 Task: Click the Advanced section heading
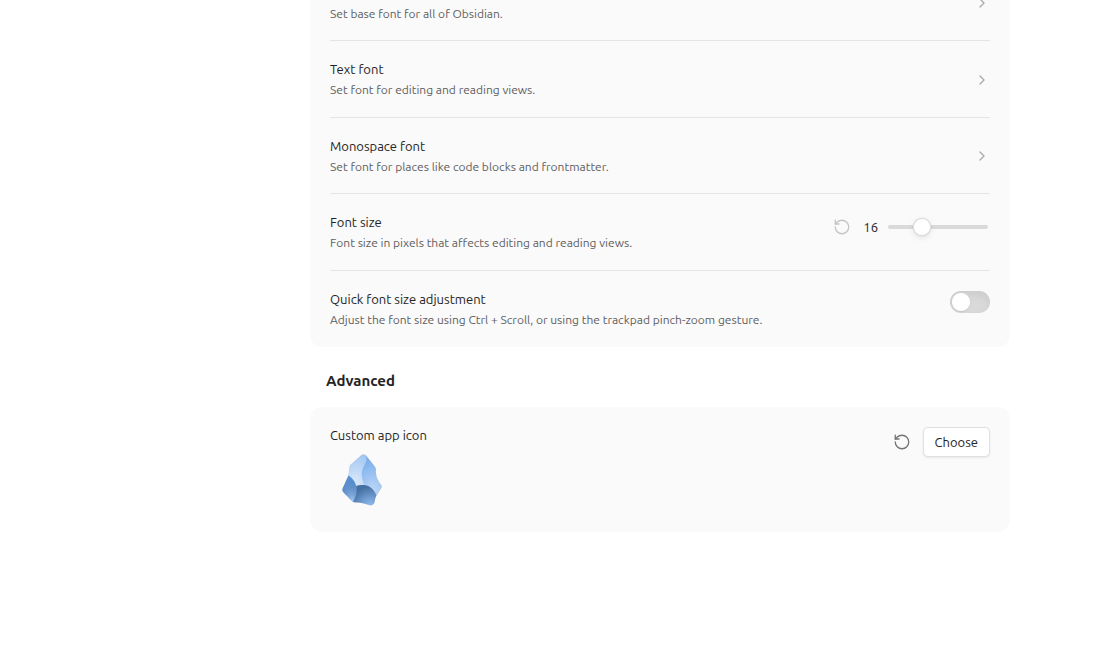coord(360,381)
